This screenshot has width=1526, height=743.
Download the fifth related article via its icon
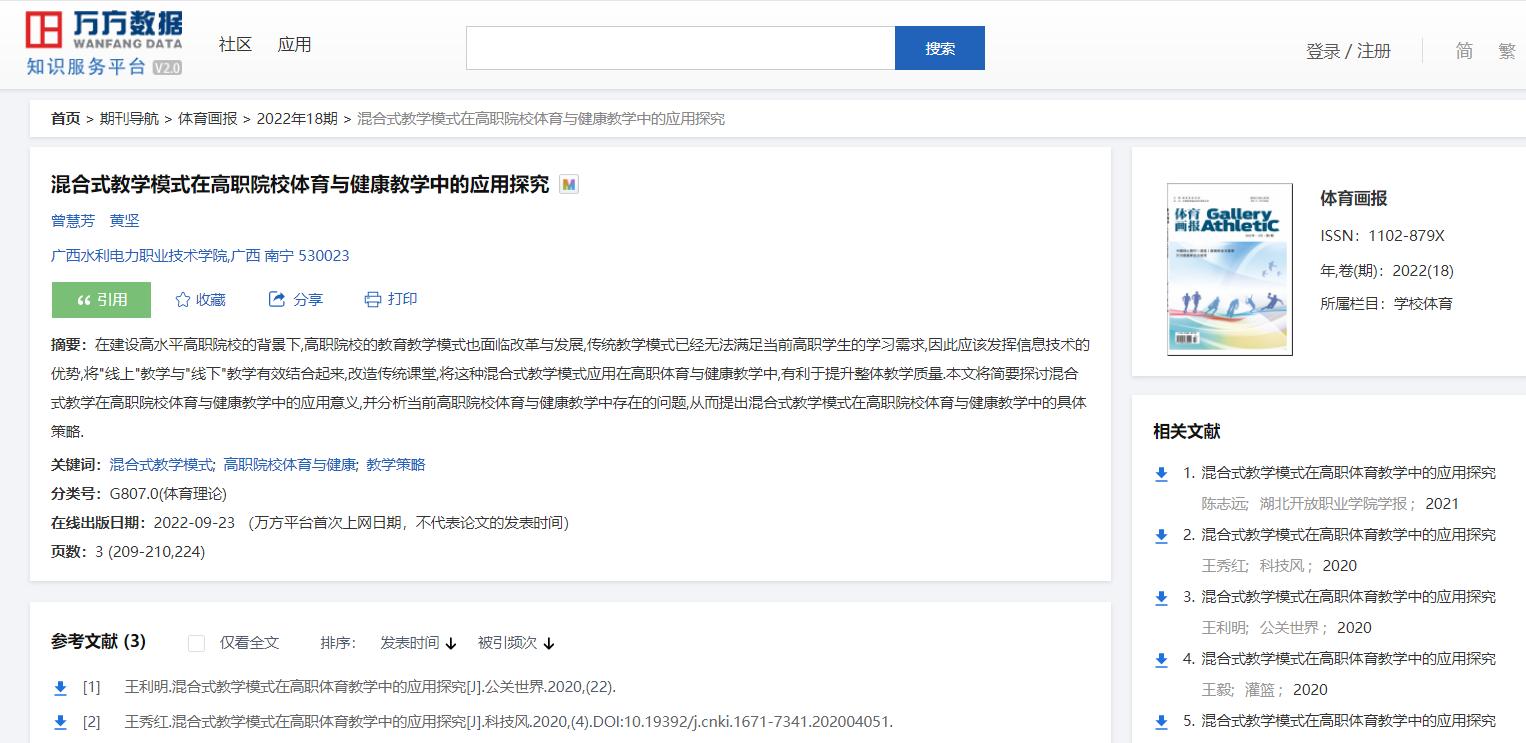tap(1161, 722)
